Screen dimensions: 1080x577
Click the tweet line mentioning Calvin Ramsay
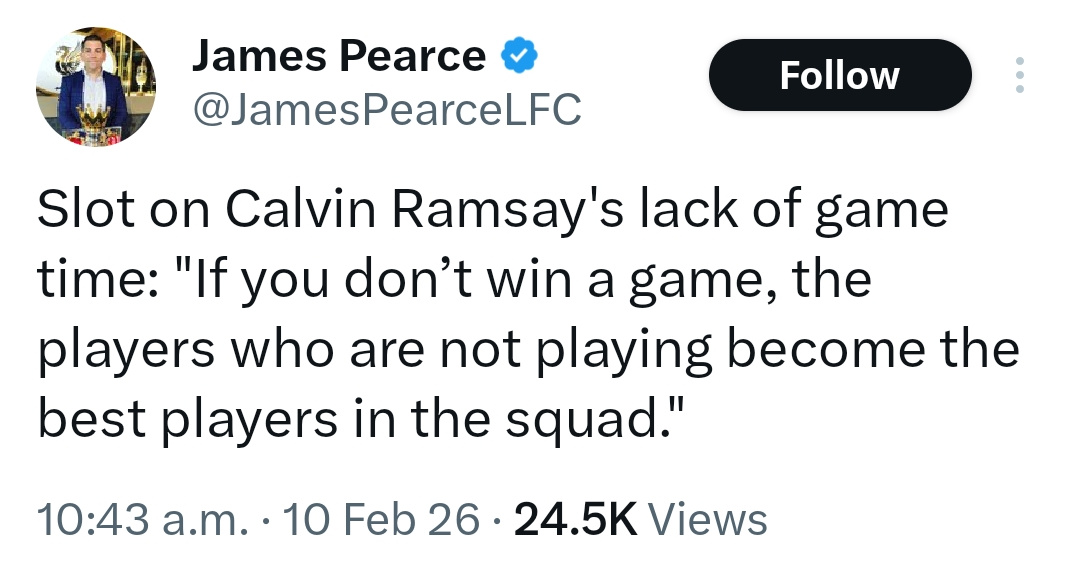point(492,211)
